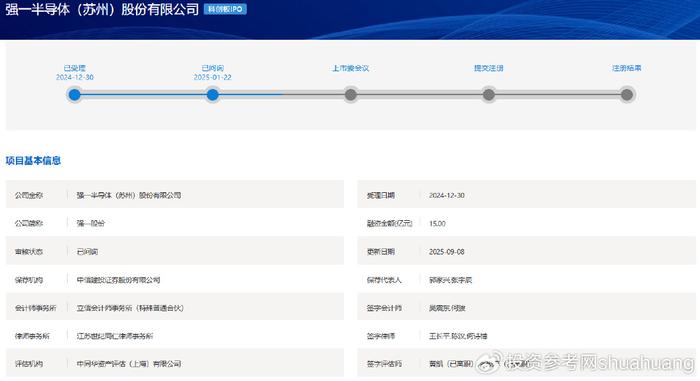Select the 保荐代表人 field label
The image size is (700, 381).
pyautogui.click(x=384, y=280)
